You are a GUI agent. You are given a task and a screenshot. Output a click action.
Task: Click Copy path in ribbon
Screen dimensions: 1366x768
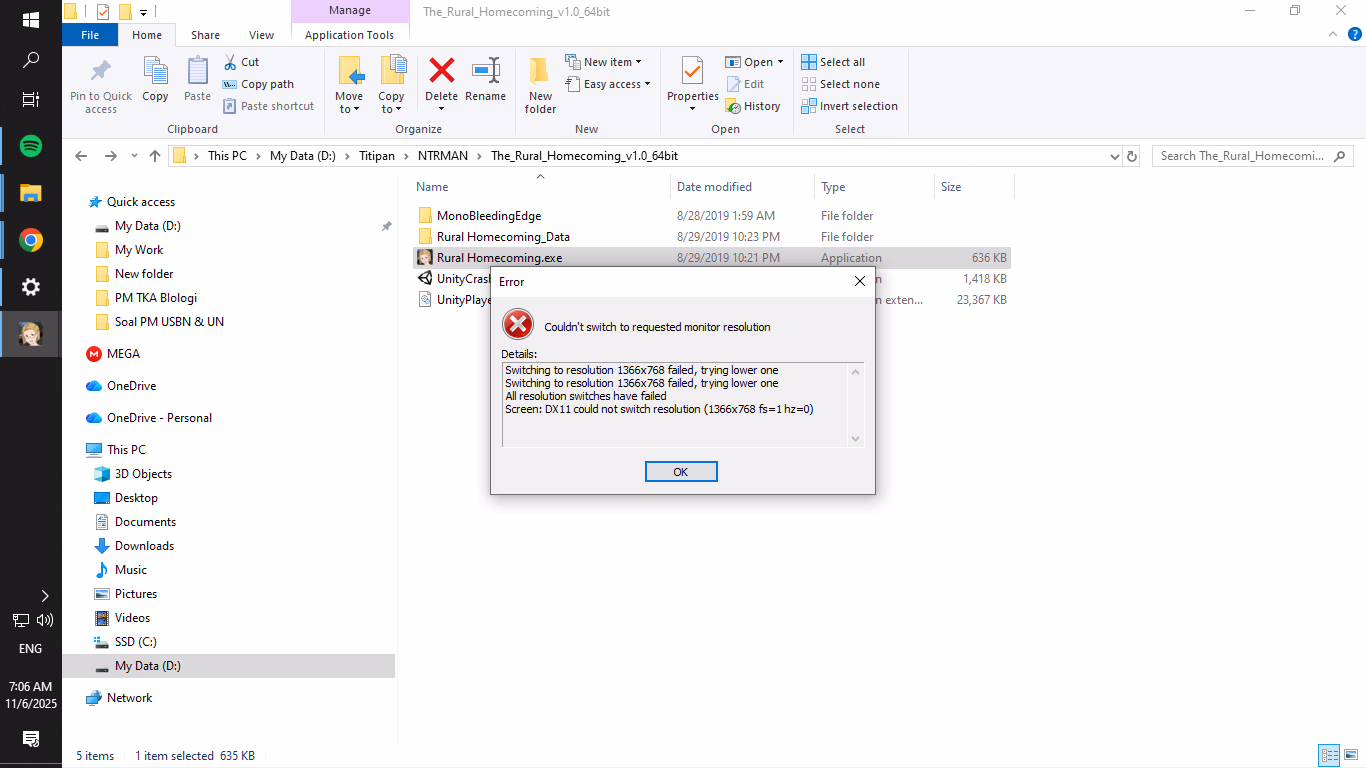tap(258, 84)
